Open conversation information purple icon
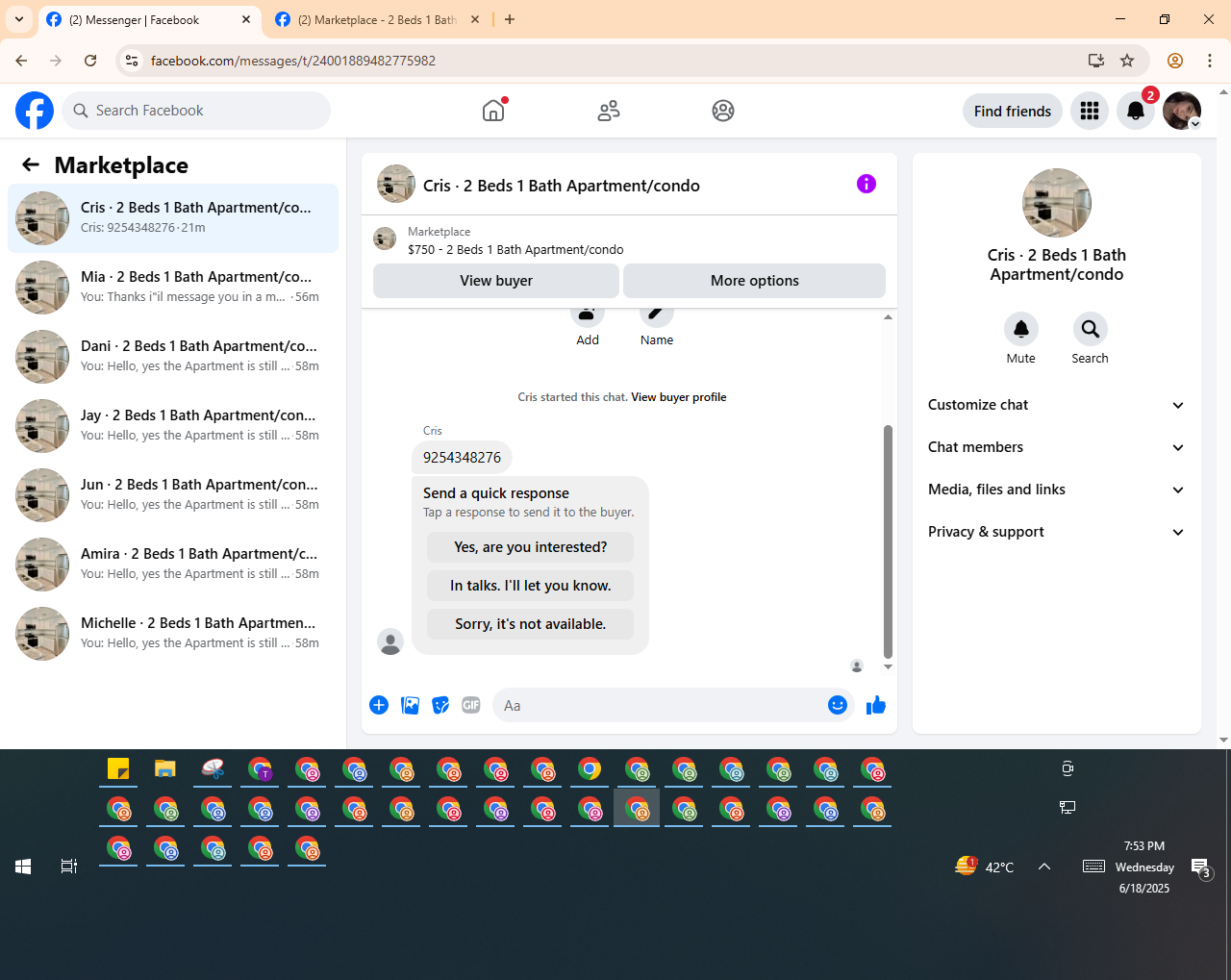1231x980 pixels. click(x=867, y=184)
